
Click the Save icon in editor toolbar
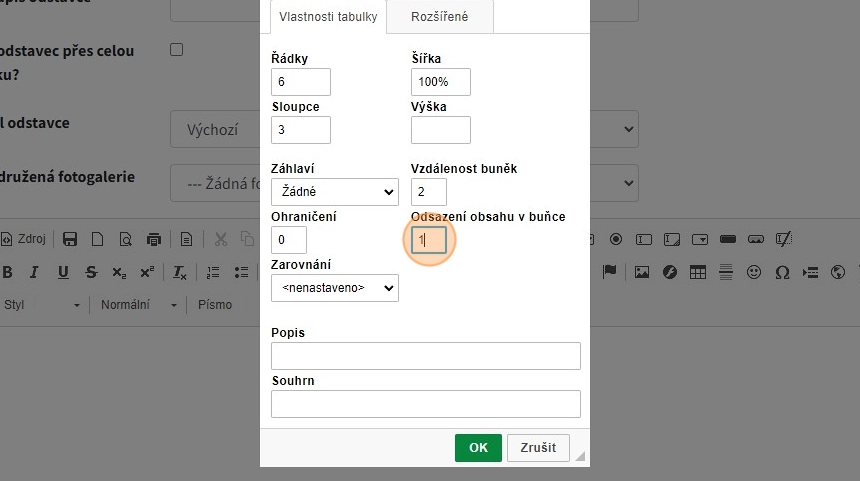(70, 239)
